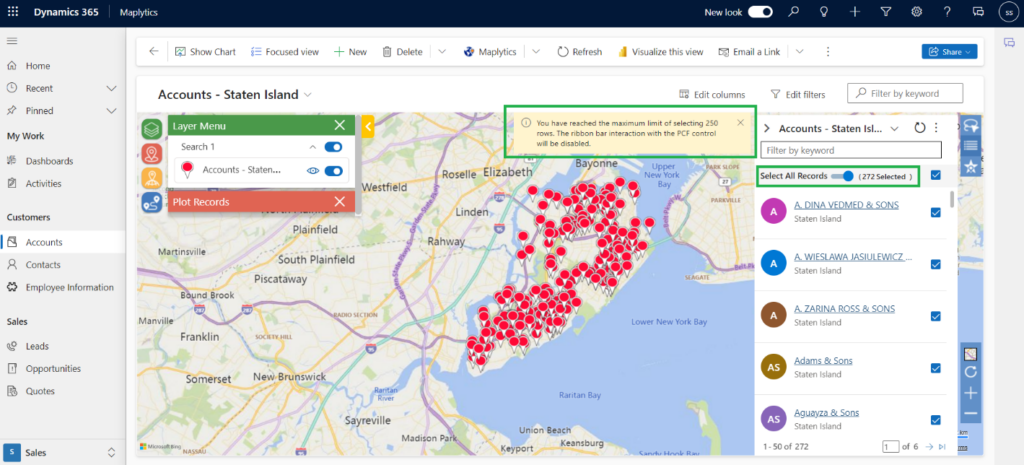The height and width of the screenshot is (465, 1024).
Task: Collapse the Search 1 layer group
Action: tap(311, 147)
